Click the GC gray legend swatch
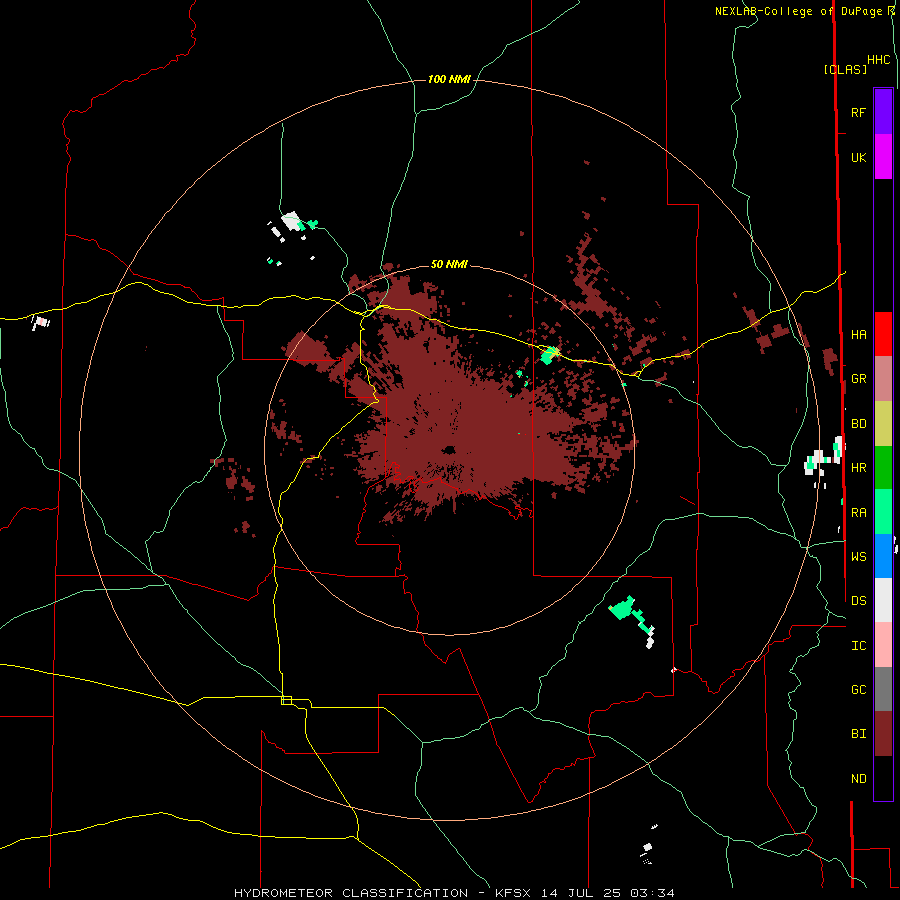 [x=883, y=689]
